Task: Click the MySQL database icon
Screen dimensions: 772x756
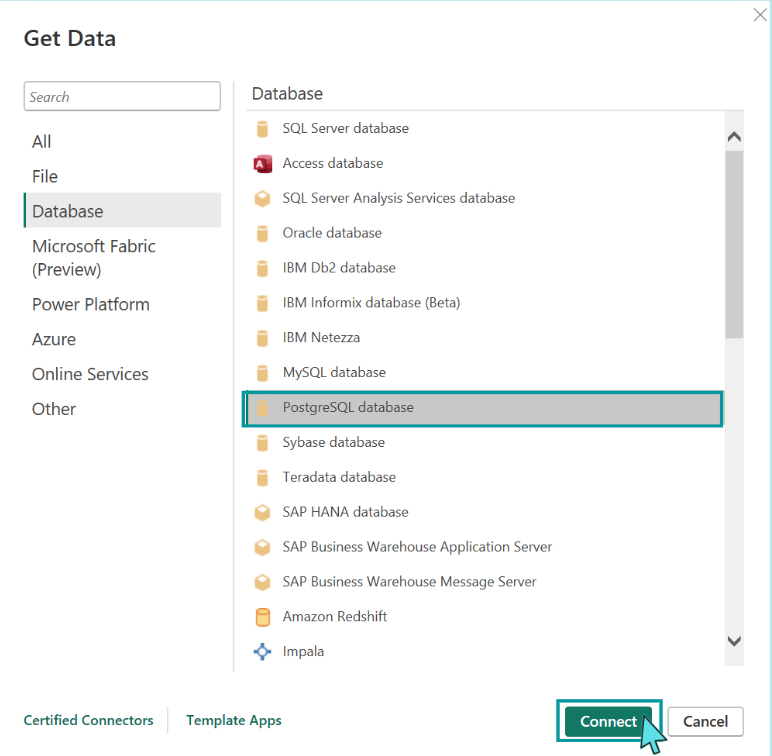Action: pyautogui.click(x=262, y=373)
